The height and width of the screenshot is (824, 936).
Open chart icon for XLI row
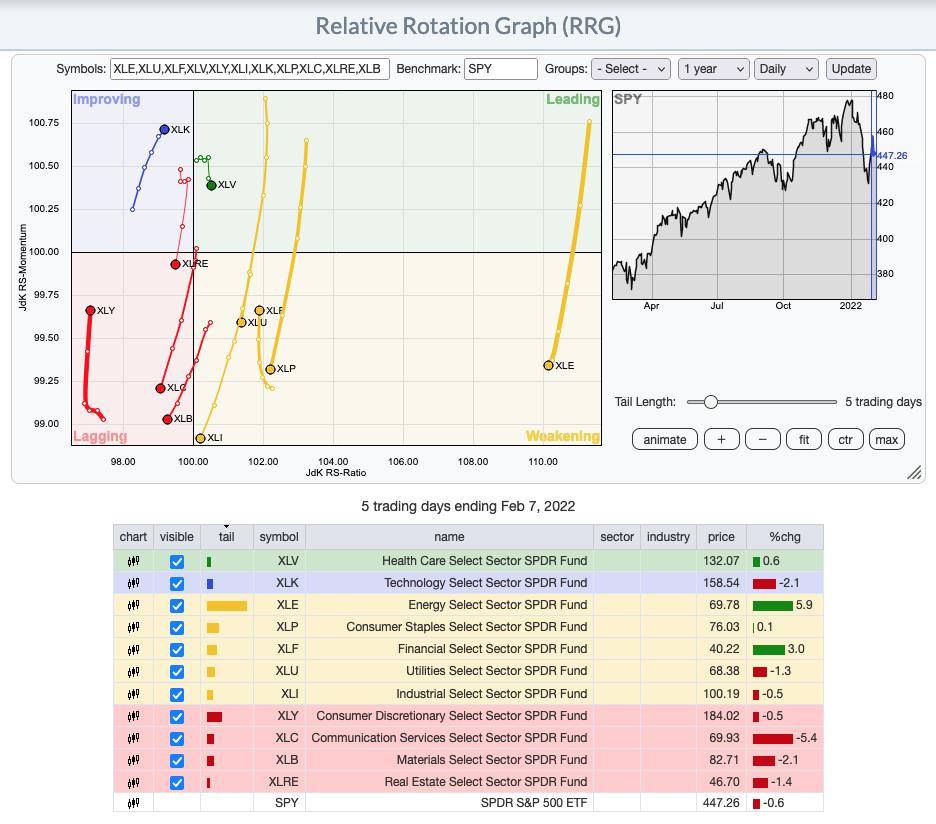click(133, 694)
